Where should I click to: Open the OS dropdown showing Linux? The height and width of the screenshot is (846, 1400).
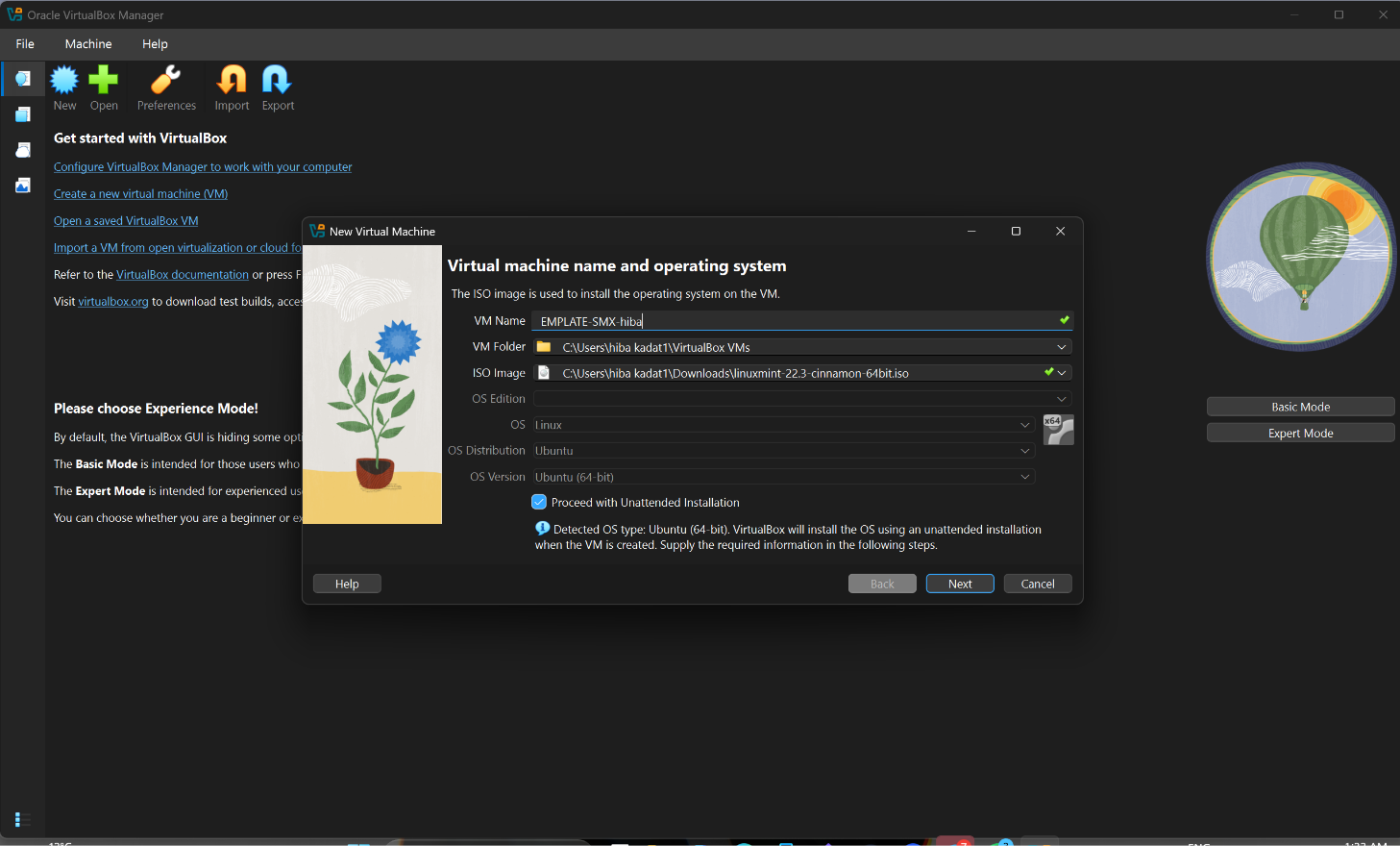click(784, 425)
